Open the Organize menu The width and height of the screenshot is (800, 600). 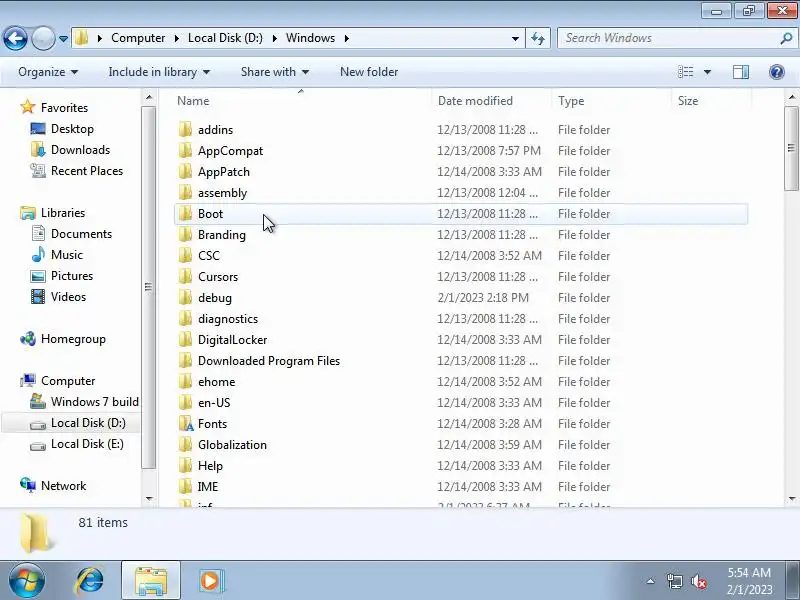(x=48, y=72)
